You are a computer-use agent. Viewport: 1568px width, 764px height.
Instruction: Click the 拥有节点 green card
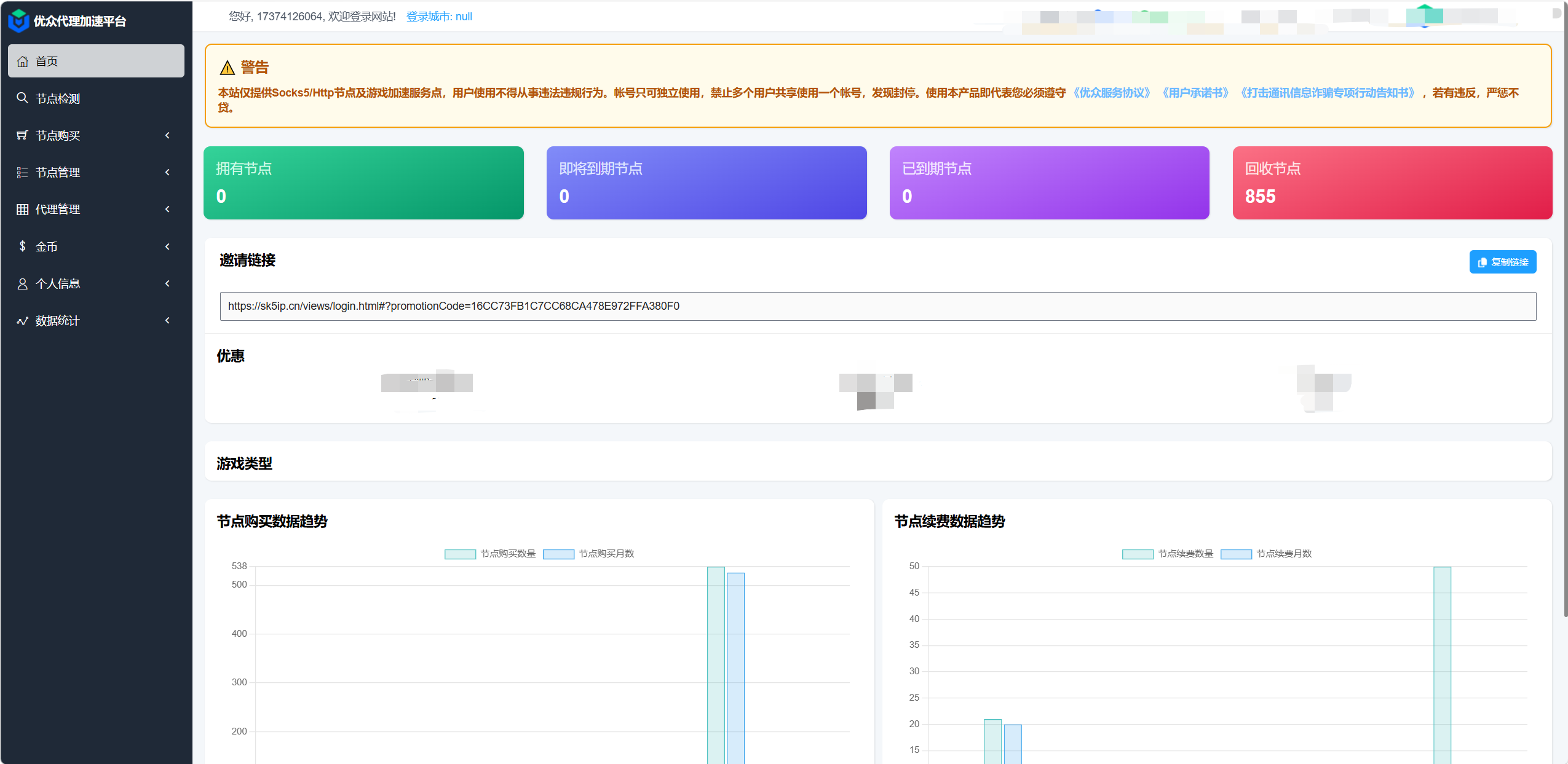363,183
